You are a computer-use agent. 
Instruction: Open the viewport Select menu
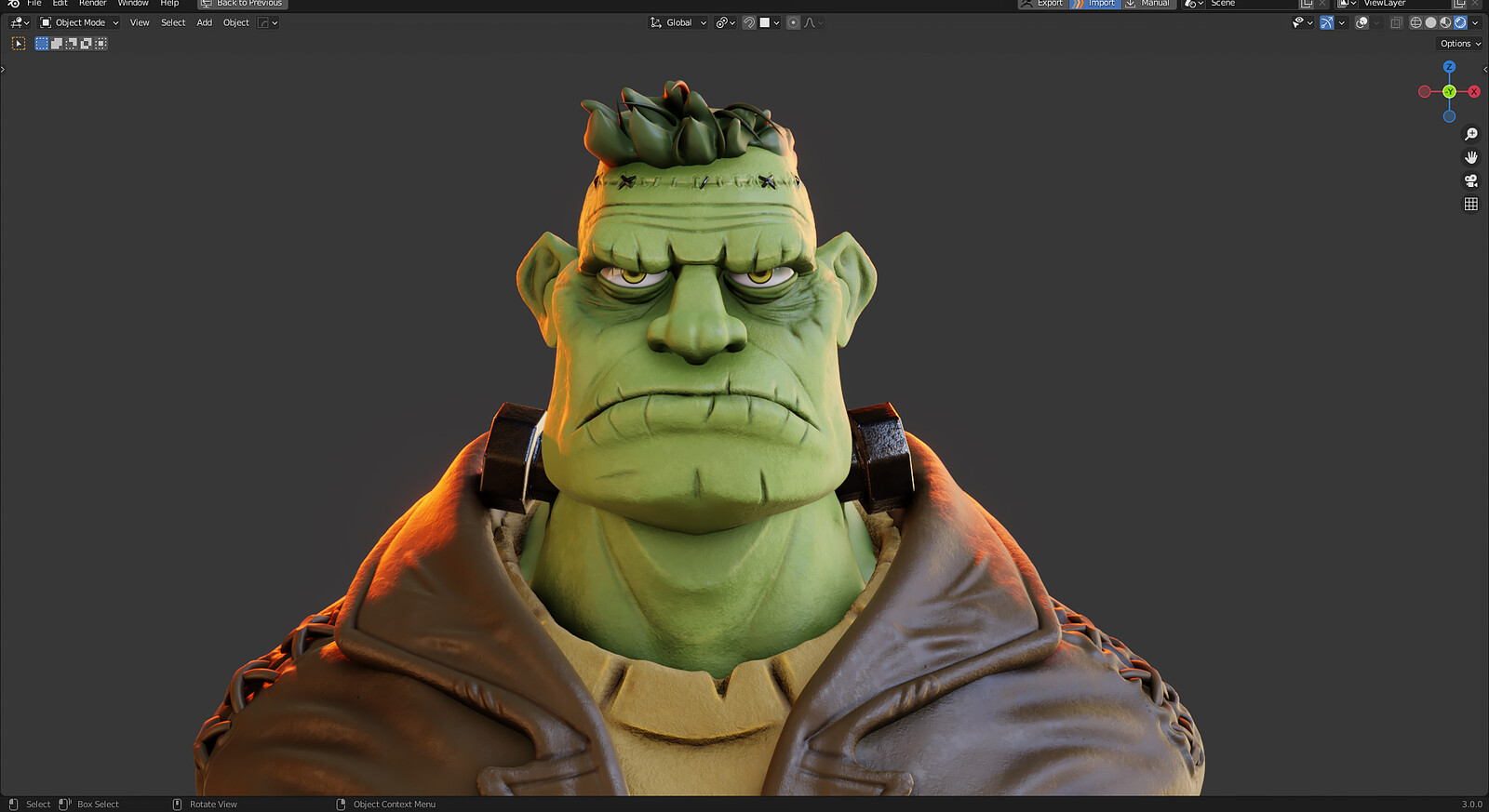[173, 22]
